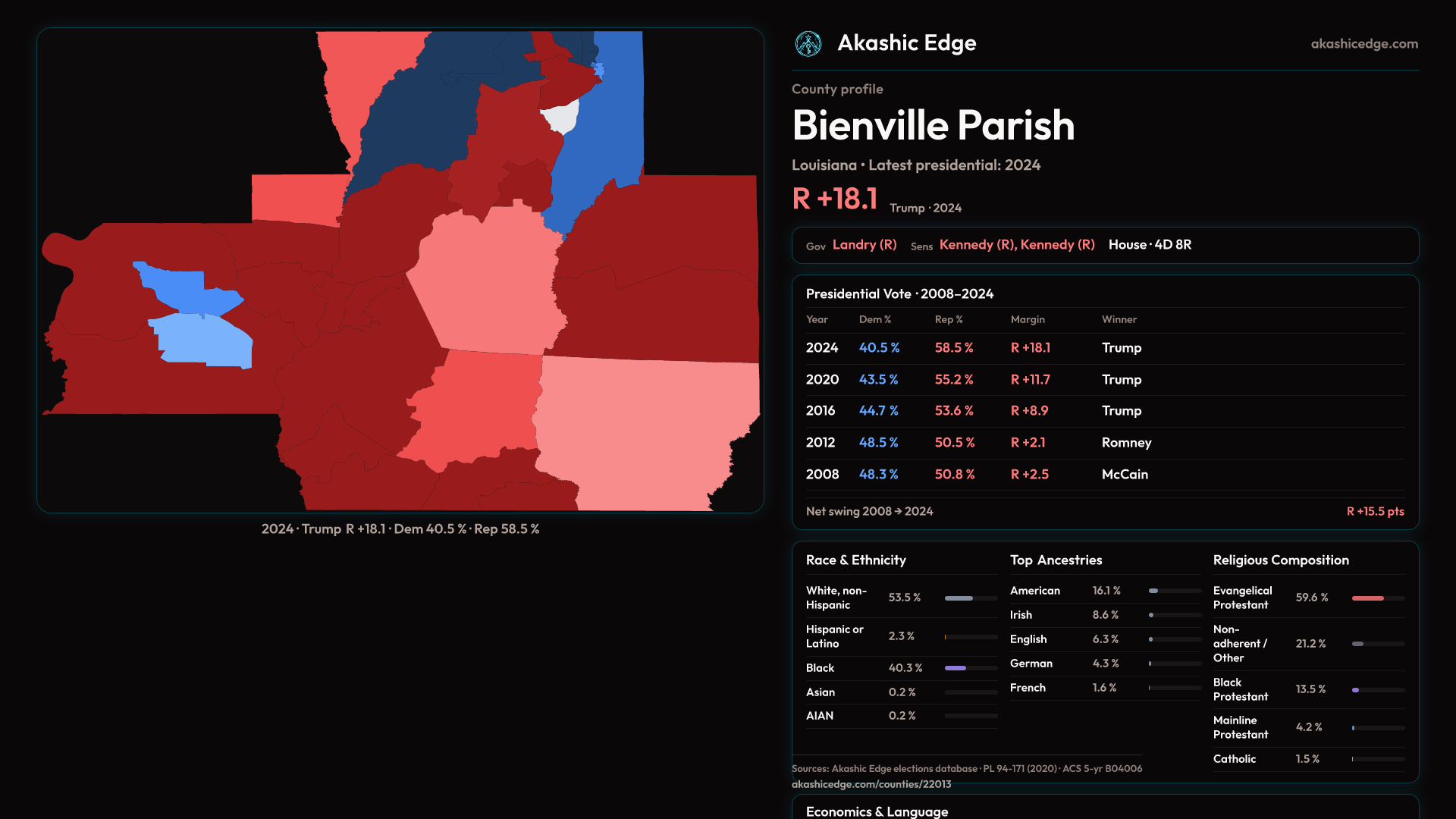This screenshot has height=819, width=1456.
Task: Click the House 4D 8R label
Action: point(1150,245)
